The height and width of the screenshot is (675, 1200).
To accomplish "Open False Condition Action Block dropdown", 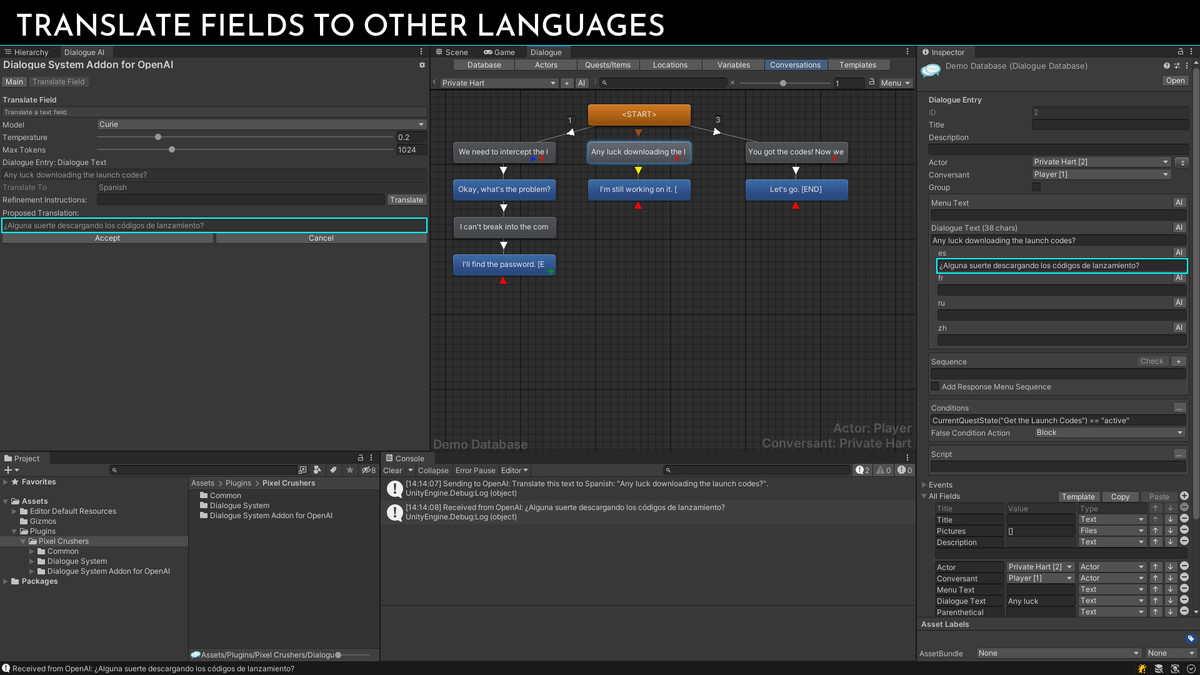I will (1109, 433).
